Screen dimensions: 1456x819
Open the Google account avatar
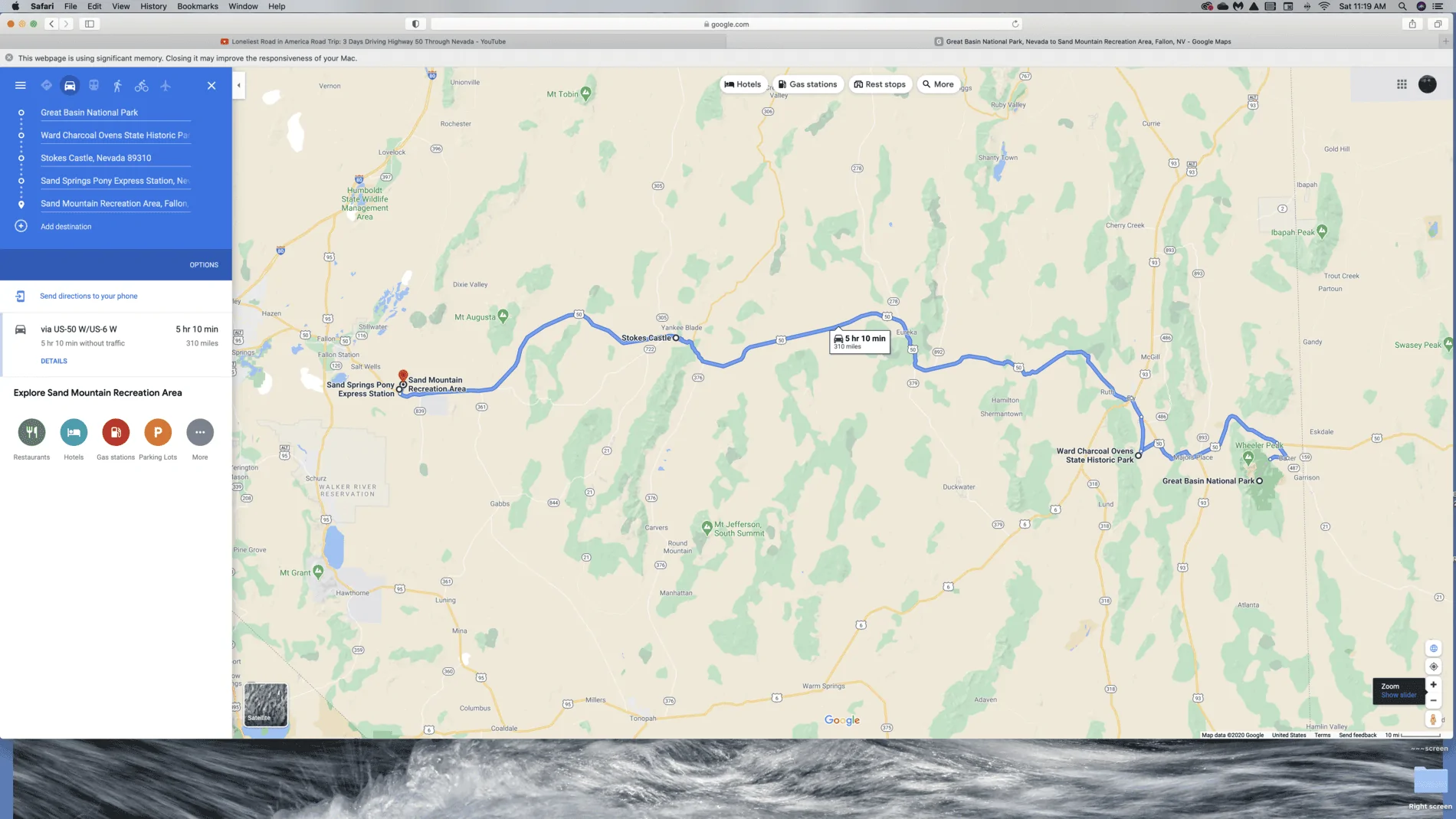(1427, 84)
